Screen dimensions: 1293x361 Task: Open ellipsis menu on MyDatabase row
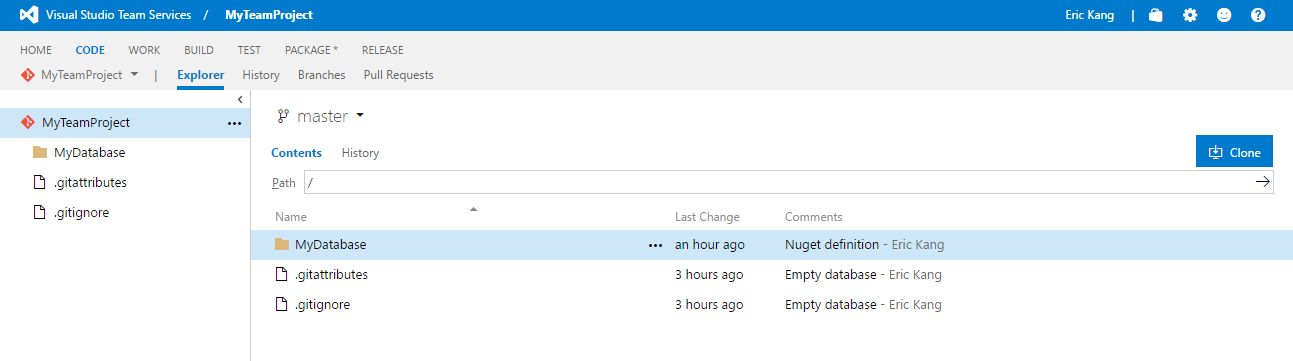coord(655,245)
